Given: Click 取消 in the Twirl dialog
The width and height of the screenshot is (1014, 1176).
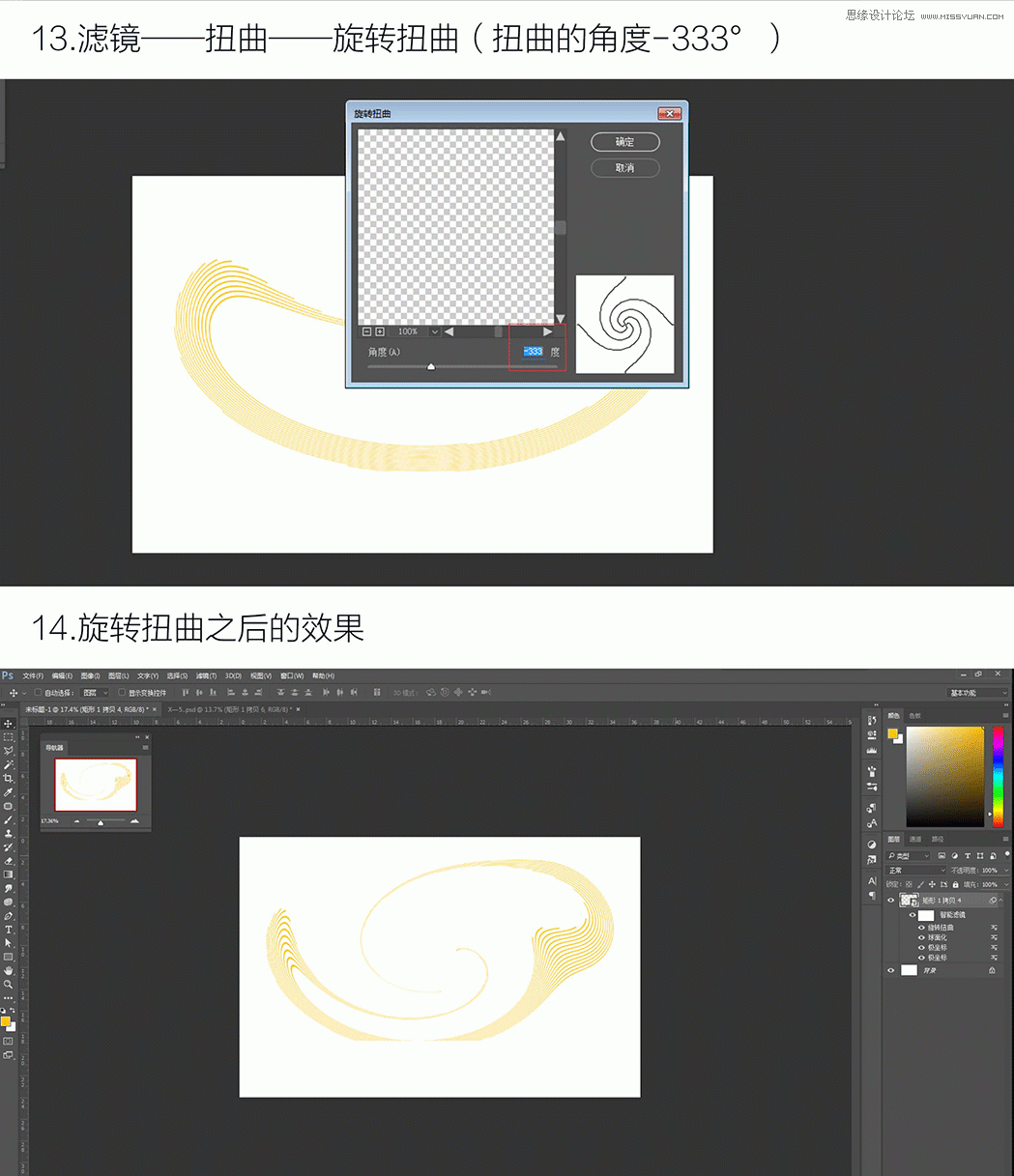Looking at the screenshot, I should tap(625, 168).
